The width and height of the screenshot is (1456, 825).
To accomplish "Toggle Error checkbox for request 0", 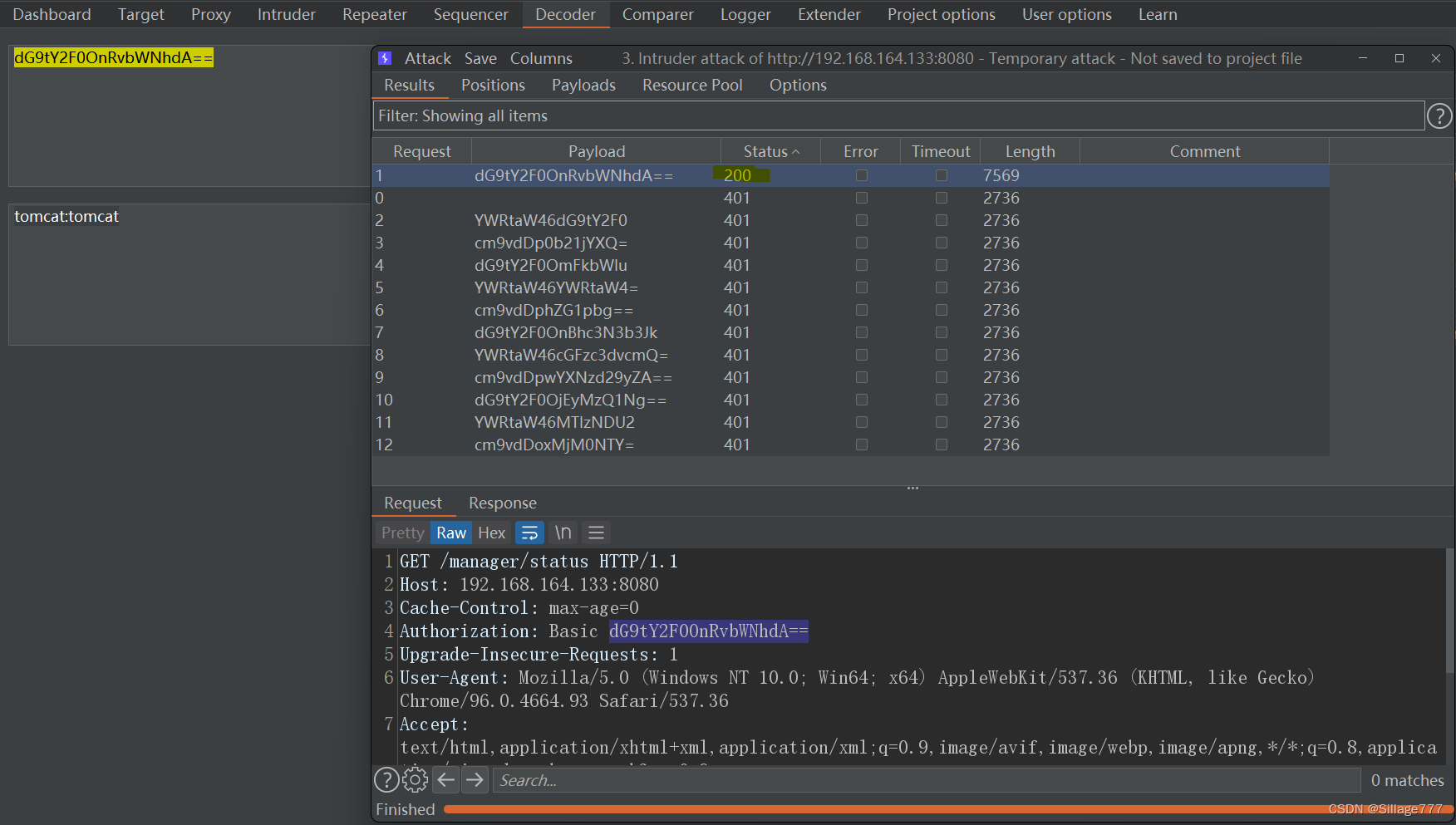I will tap(862, 198).
